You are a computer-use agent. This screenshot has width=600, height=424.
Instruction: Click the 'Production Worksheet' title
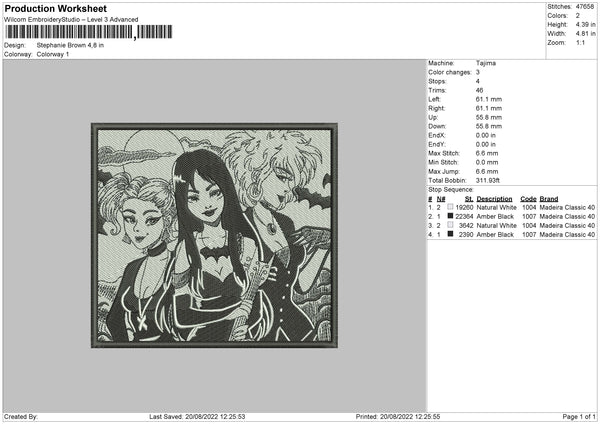(56, 8)
